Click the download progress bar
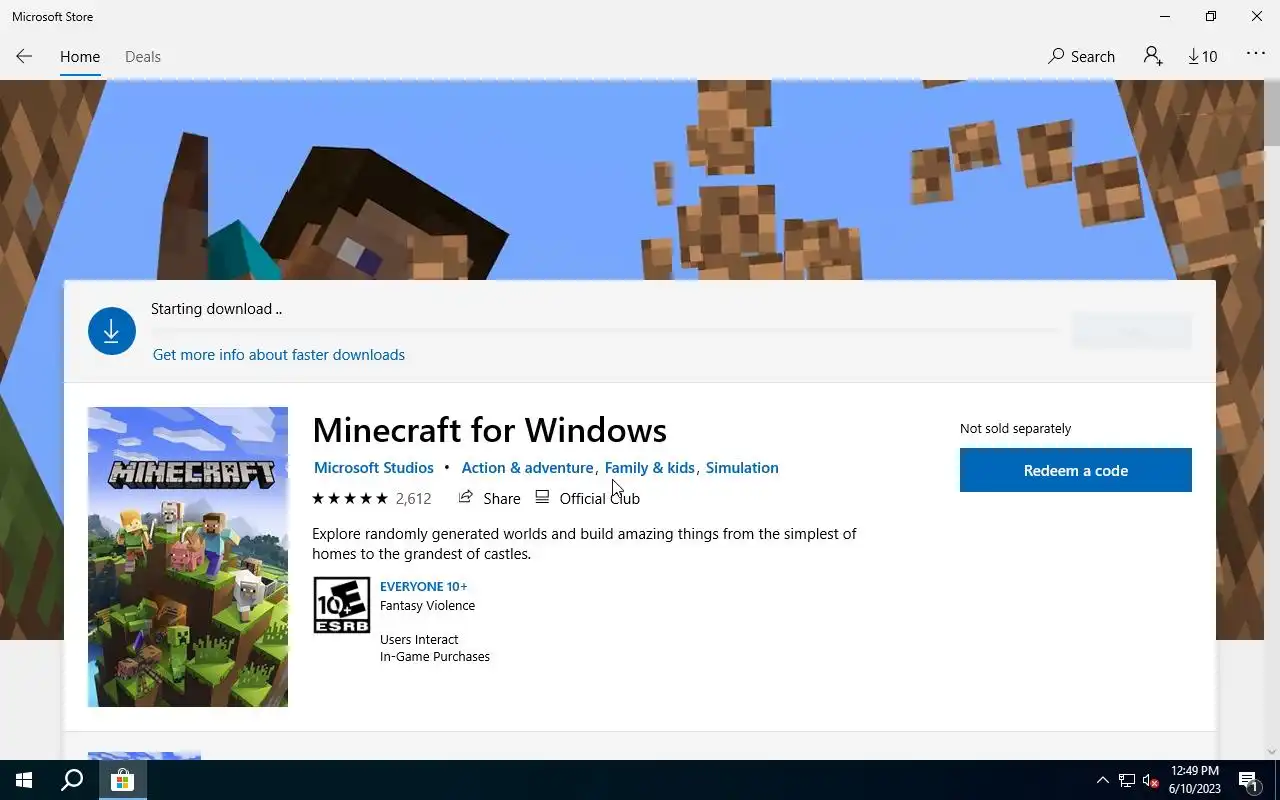The image size is (1280, 800). tap(605, 329)
